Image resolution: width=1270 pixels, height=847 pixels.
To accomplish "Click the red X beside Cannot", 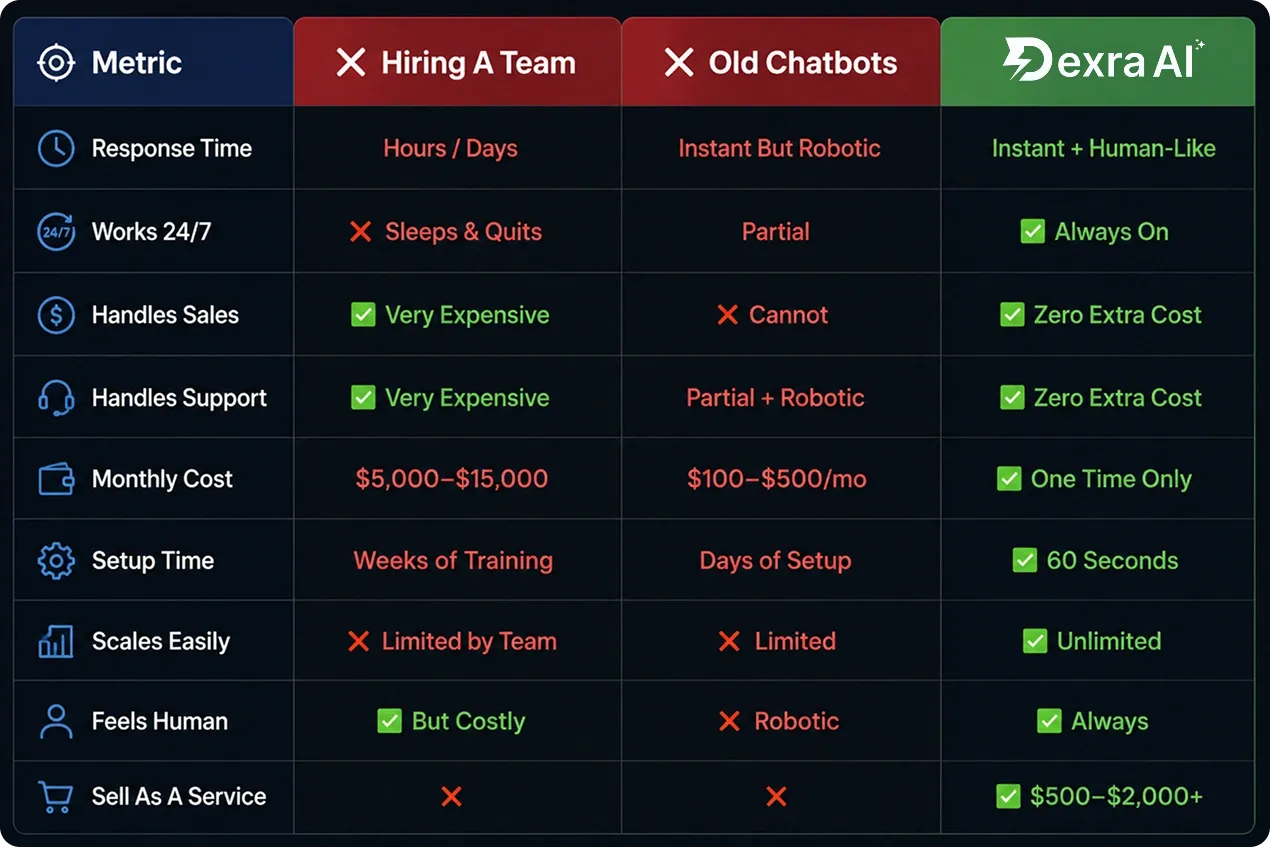I will 727,315.
